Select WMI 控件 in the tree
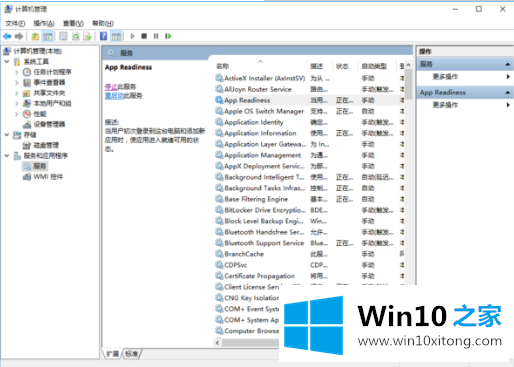This screenshot has height=367, width=514. click(48, 176)
